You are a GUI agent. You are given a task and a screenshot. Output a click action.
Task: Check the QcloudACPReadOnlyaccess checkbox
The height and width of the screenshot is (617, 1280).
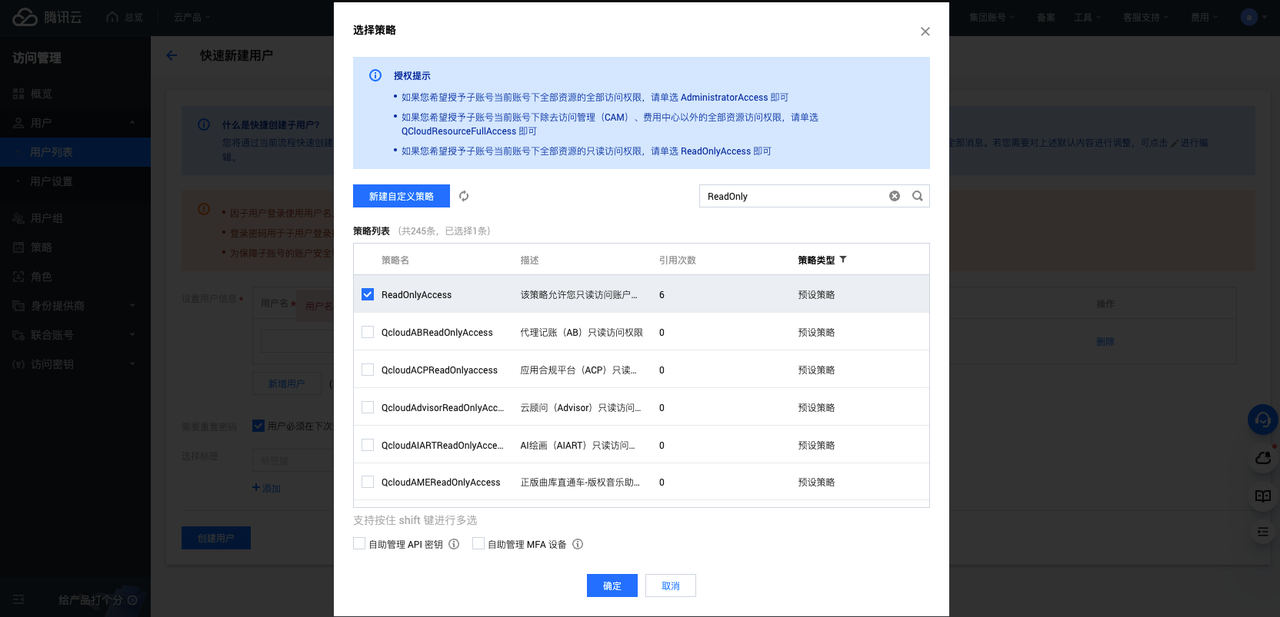(x=368, y=370)
